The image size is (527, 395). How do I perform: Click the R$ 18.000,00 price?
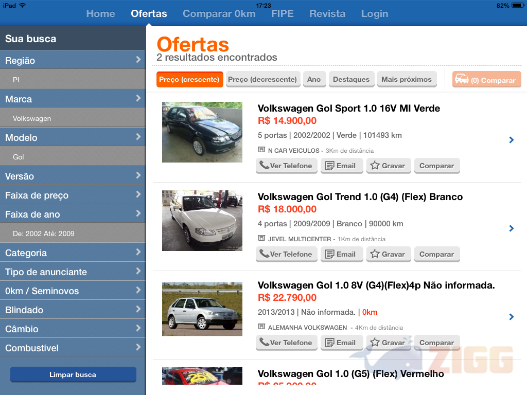(287, 209)
